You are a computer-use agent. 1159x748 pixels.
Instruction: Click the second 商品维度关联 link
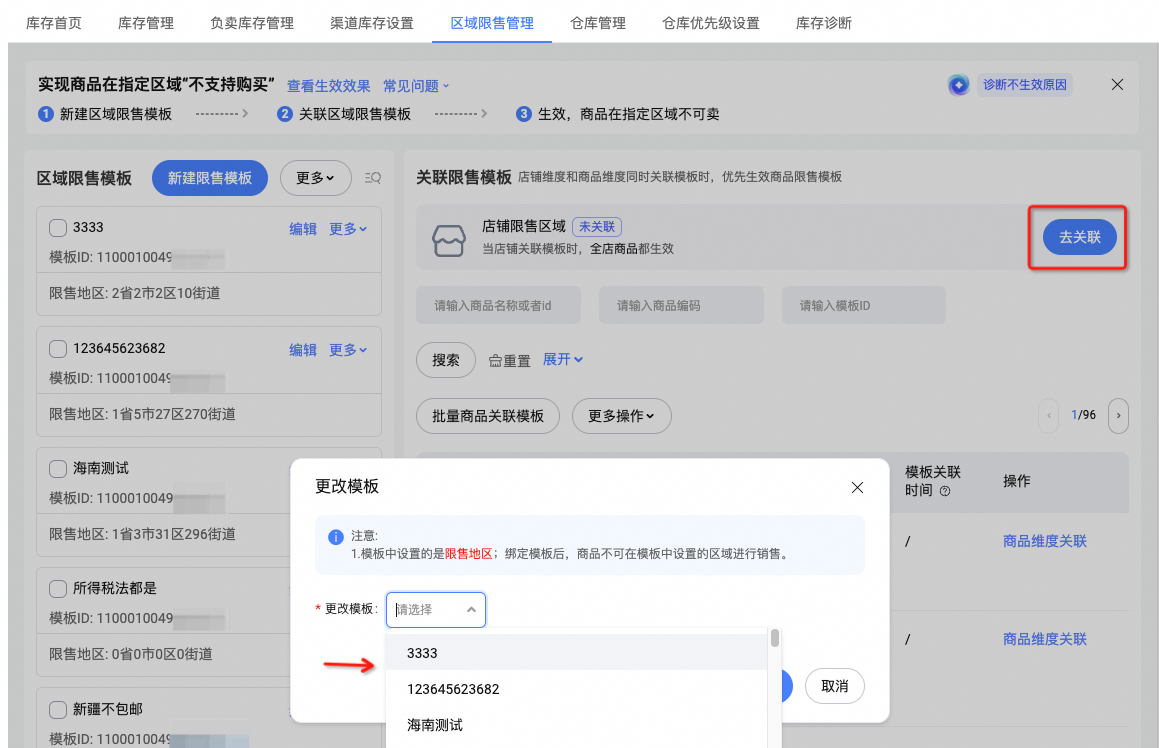click(x=1044, y=639)
